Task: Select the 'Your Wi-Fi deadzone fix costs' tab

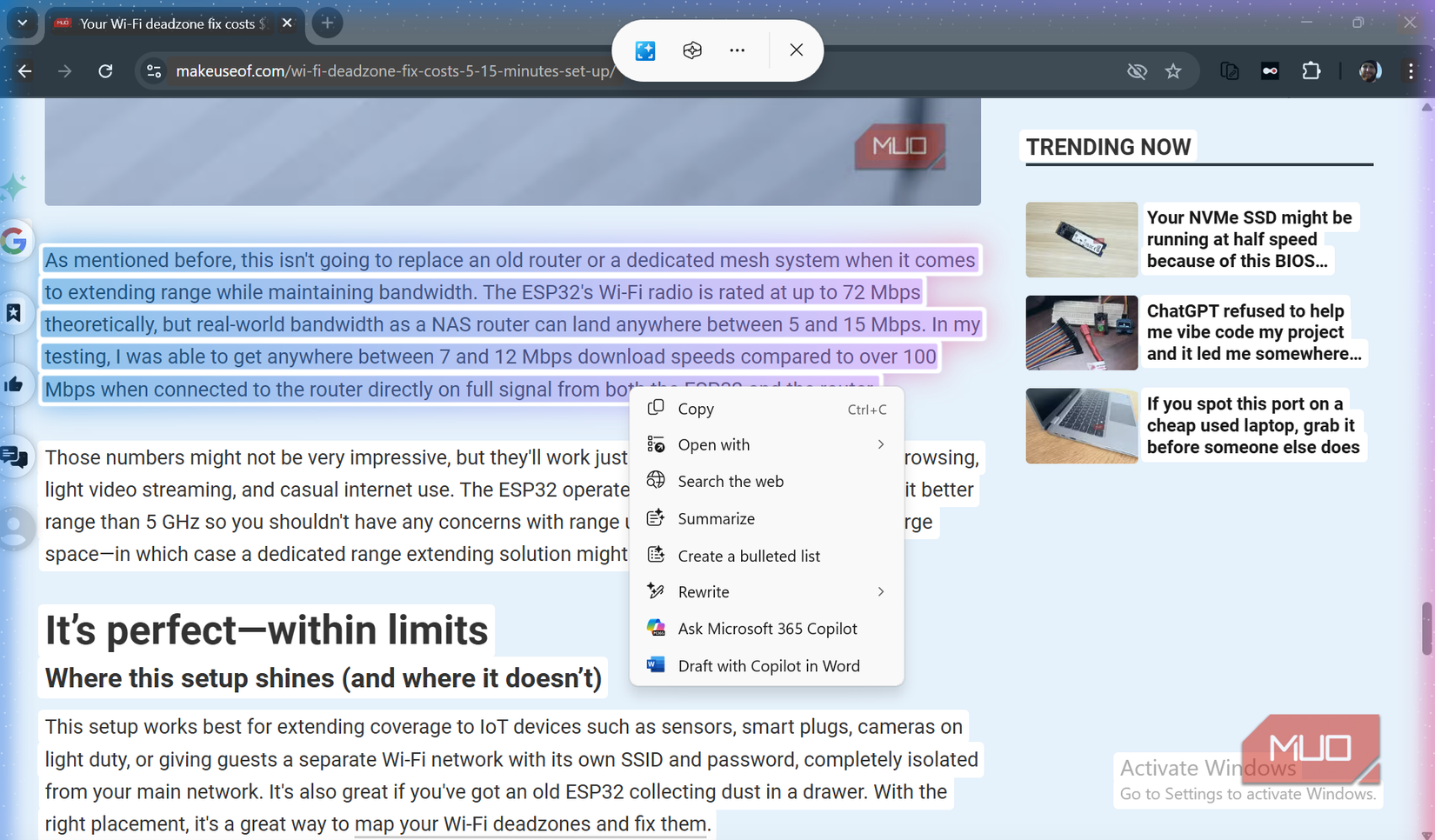Action: [173, 23]
